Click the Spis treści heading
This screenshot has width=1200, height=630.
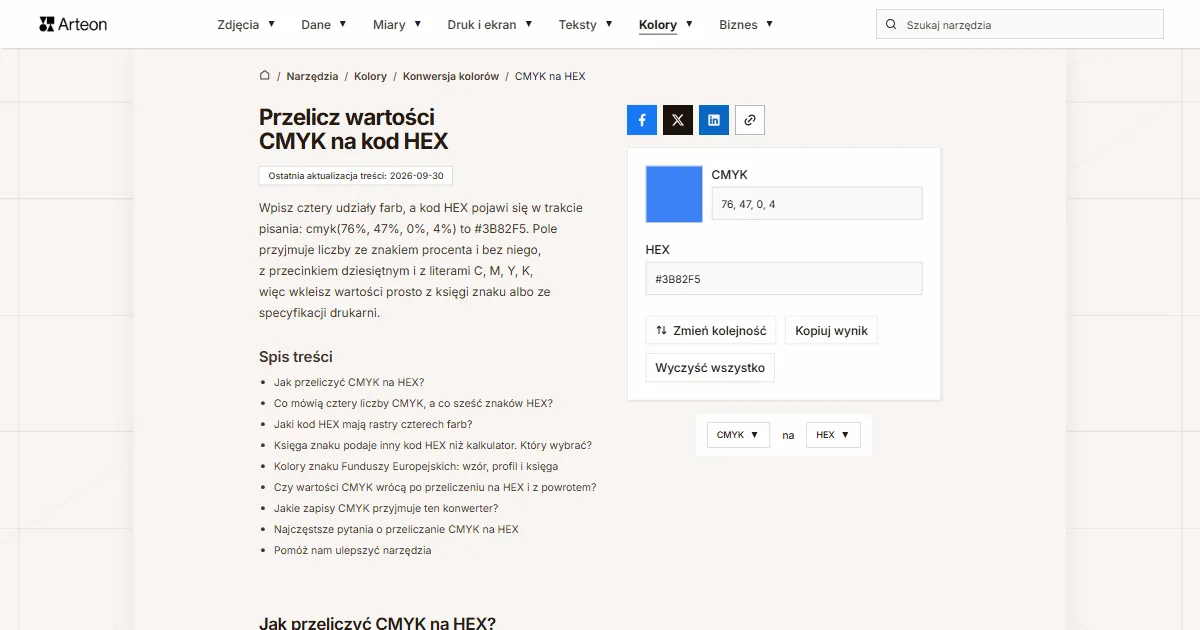click(x=296, y=357)
